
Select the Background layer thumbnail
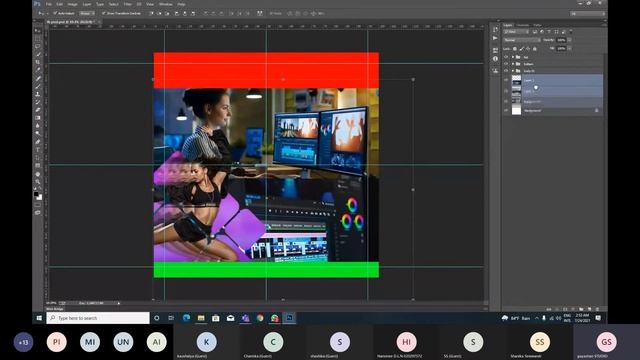coord(516,110)
